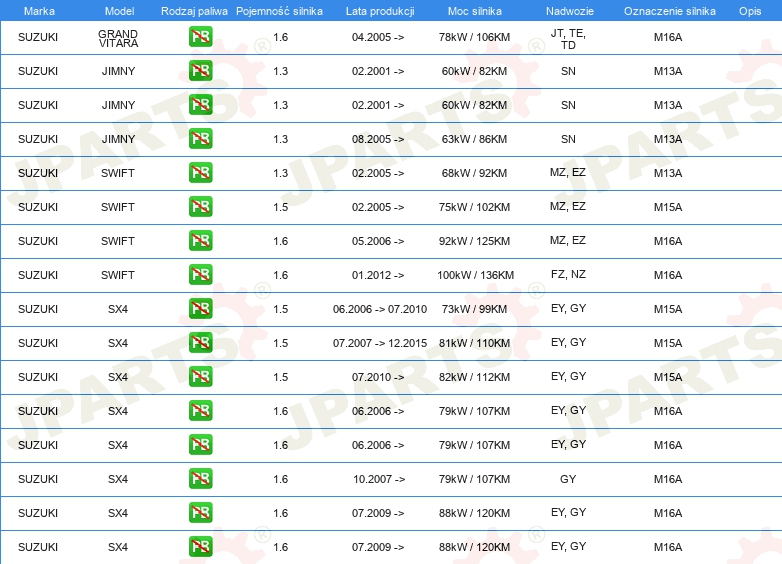Select the GRAND VITARA model cell
782x564 pixels.
tap(118, 38)
